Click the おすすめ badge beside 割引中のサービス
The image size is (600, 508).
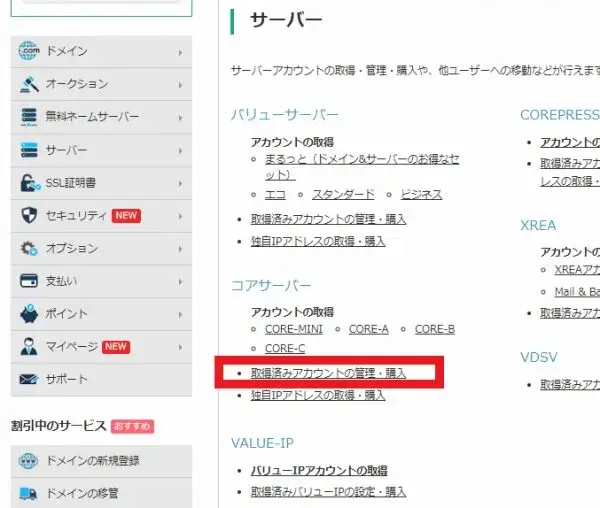[x=132, y=426]
